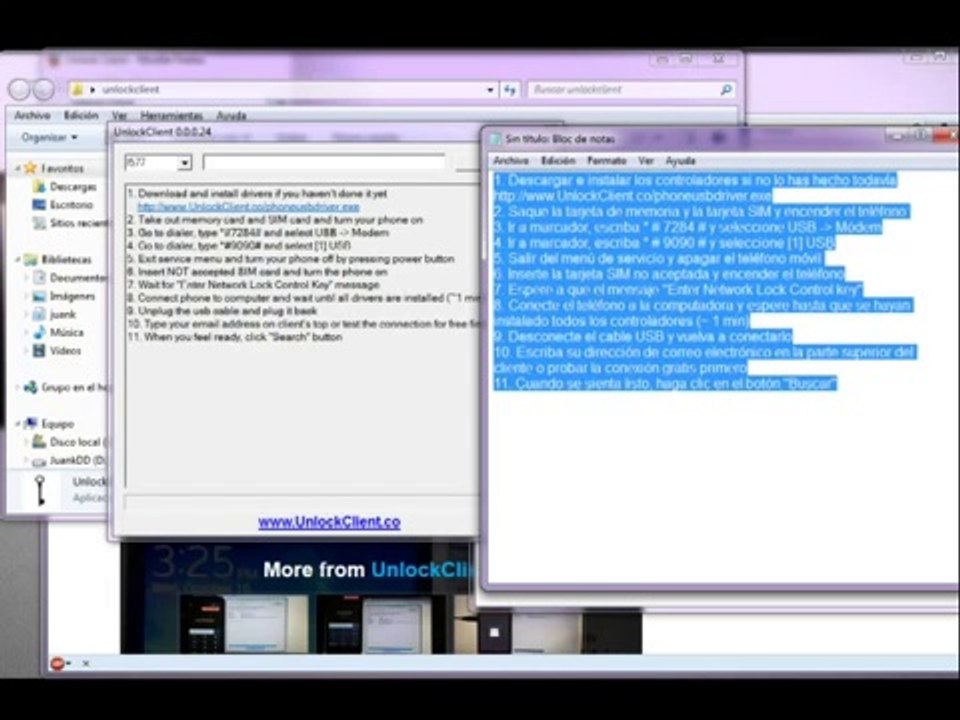This screenshot has width=960, height=720.
Task: Click the UnlockClient key icon in details pane
Action: pos(40,490)
